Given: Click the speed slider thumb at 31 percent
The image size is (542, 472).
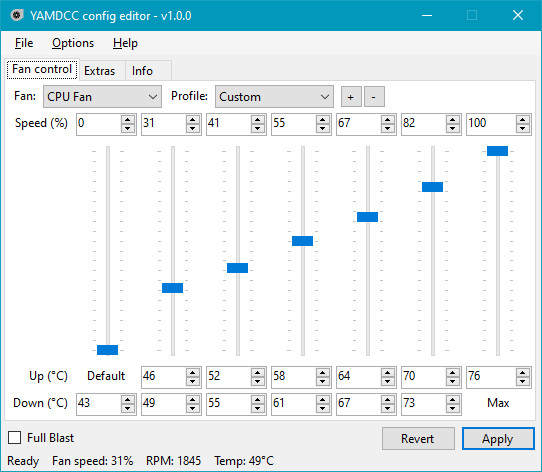Looking at the screenshot, I should [172, 288].
